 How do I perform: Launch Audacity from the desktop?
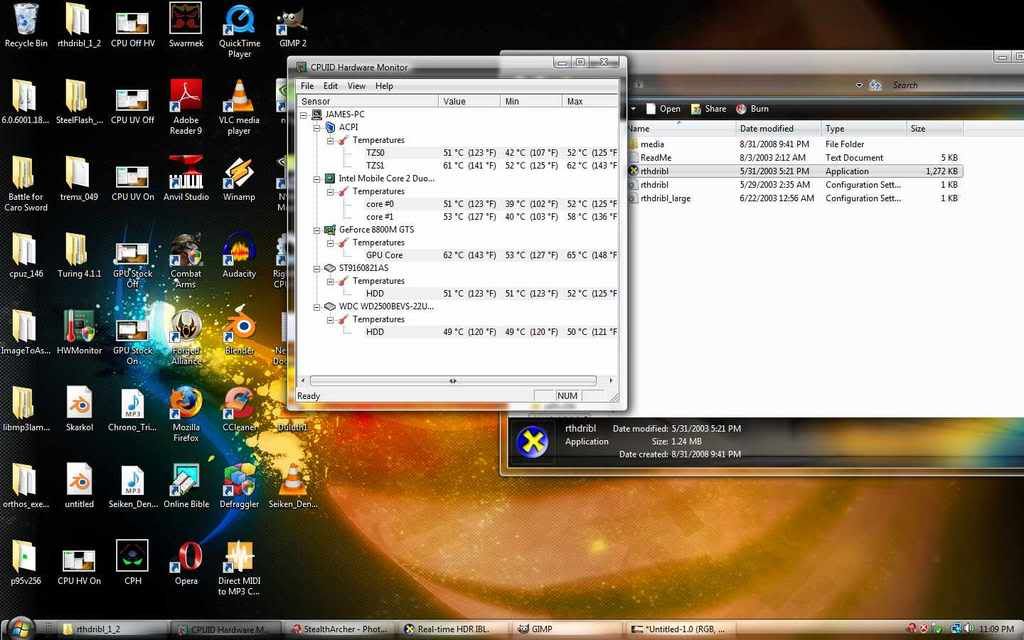(239, 255)
